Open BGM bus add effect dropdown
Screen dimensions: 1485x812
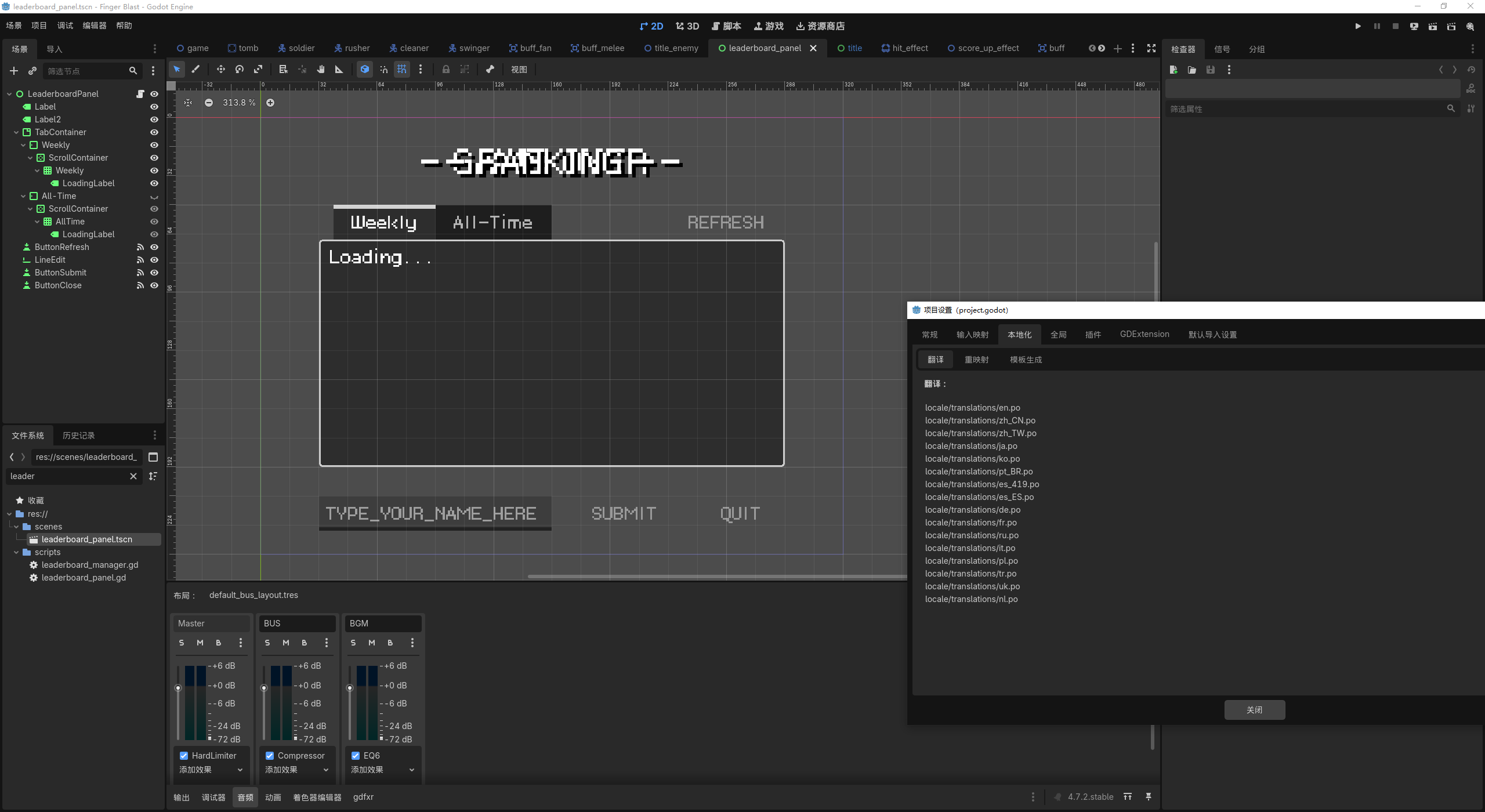[x=383, y=770]
